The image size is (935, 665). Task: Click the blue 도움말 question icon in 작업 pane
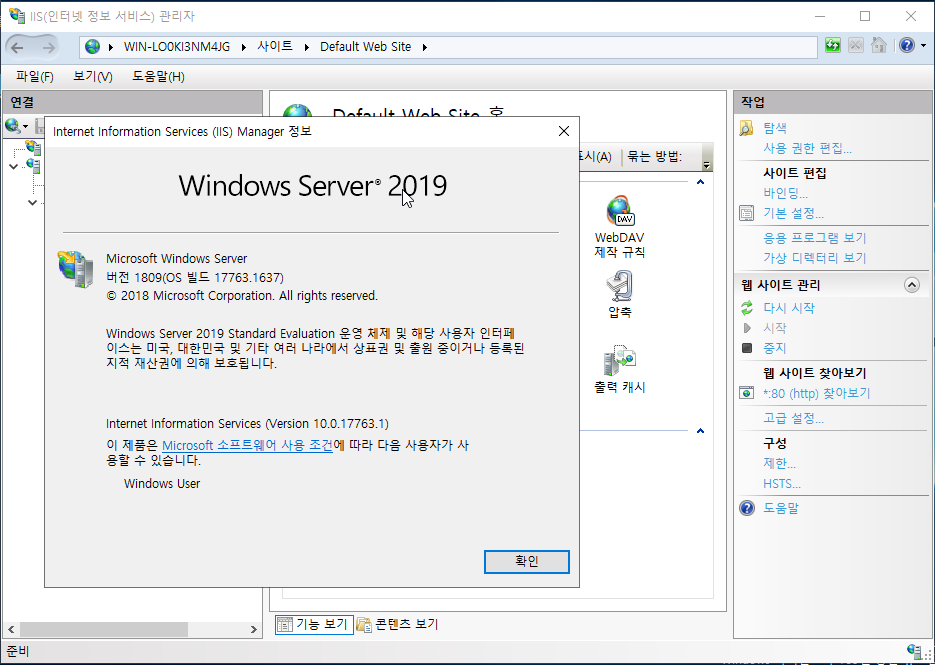point(747,508)
